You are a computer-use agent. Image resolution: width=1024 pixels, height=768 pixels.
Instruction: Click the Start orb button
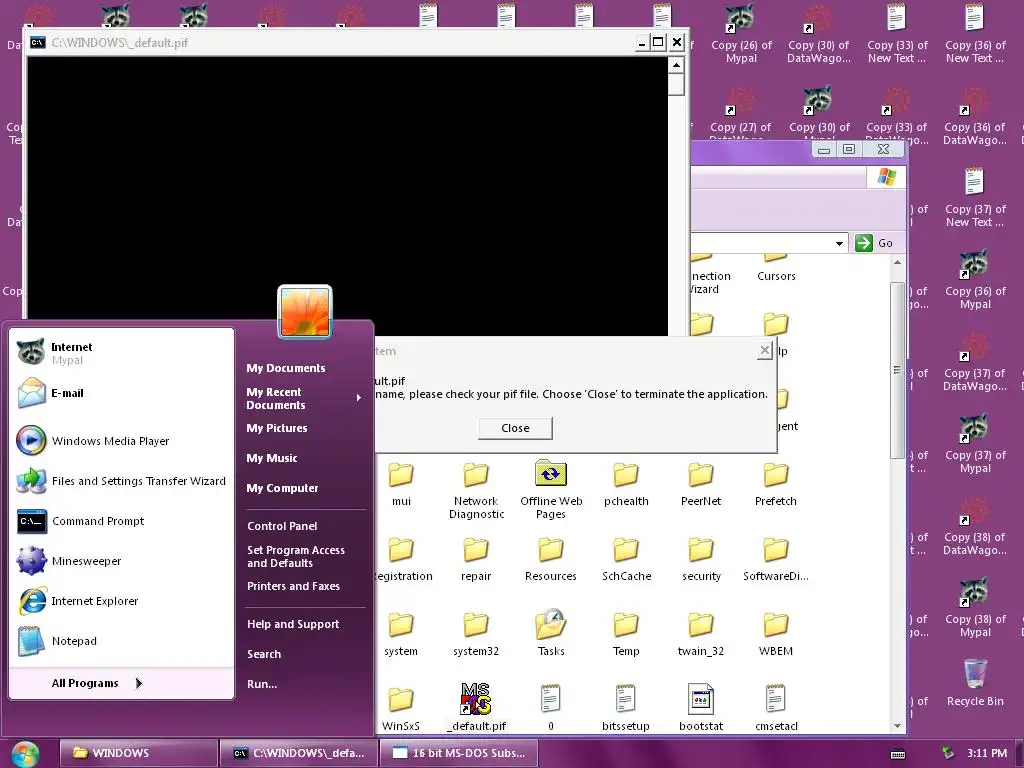(x=25, y=754)
